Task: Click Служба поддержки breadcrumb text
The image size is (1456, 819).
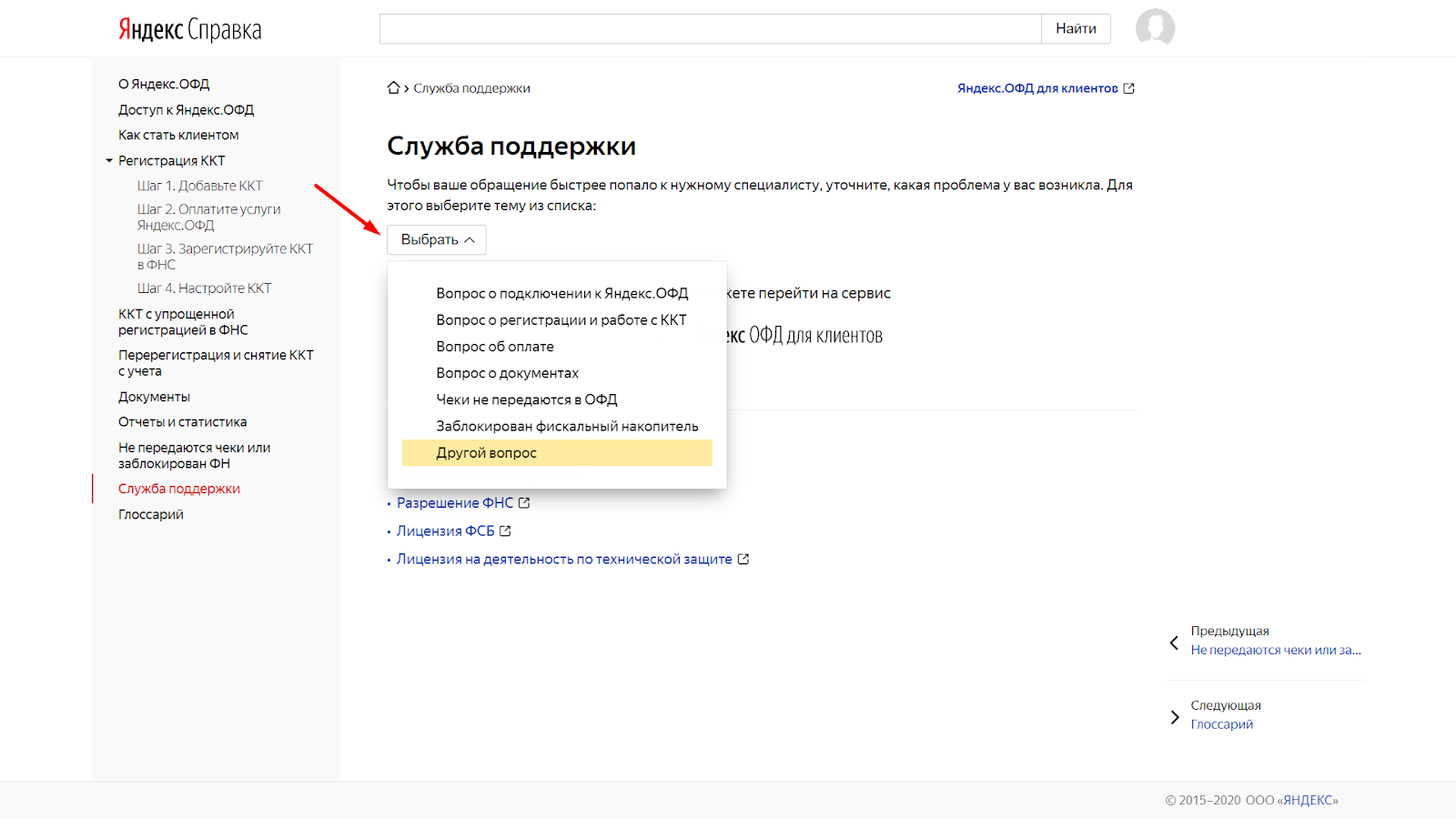Action: [471, 88]
